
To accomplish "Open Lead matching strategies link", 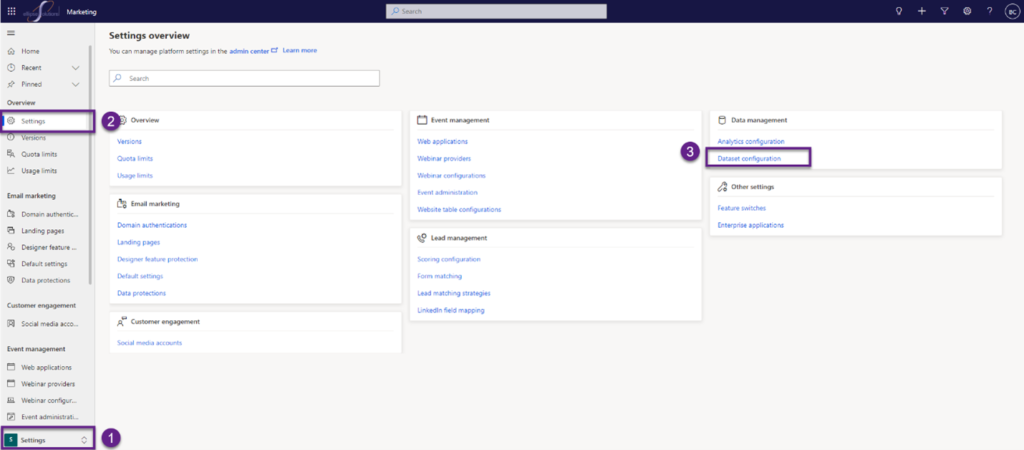I will (454, 293).
